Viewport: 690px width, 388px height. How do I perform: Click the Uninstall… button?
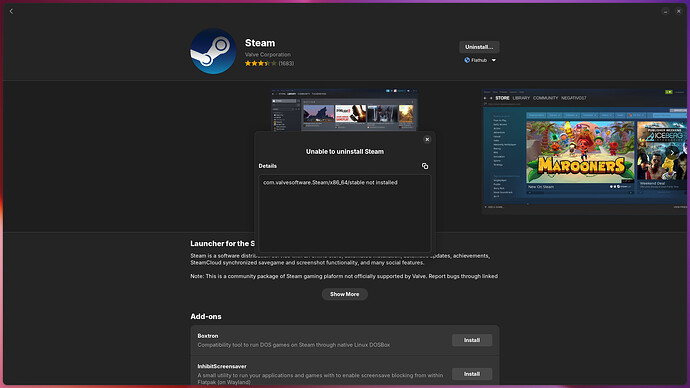point(479,47)
